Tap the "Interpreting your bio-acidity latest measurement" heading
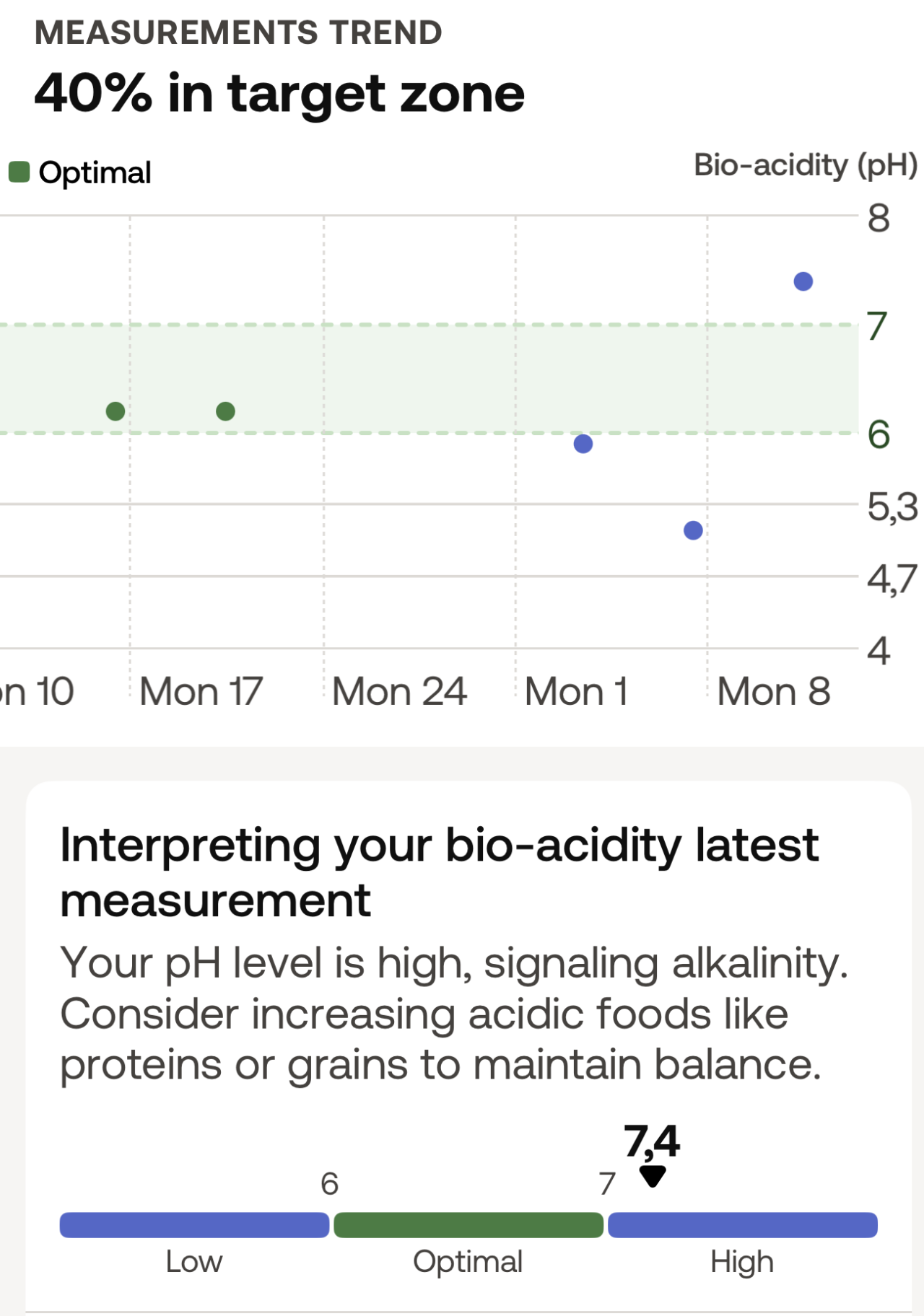The width and height of the screenshot is (924, 1316). pyautogui.click(x=439, y=872)
